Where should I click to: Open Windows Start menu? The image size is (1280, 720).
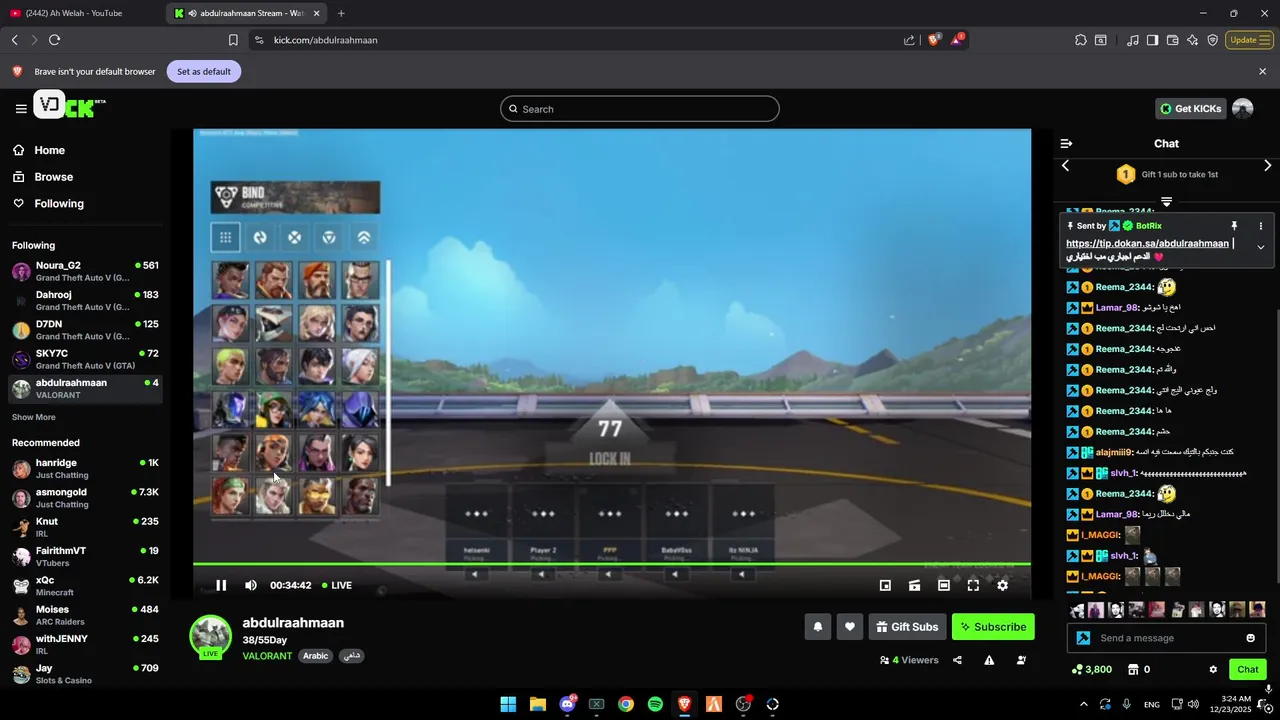coord(508,704)
